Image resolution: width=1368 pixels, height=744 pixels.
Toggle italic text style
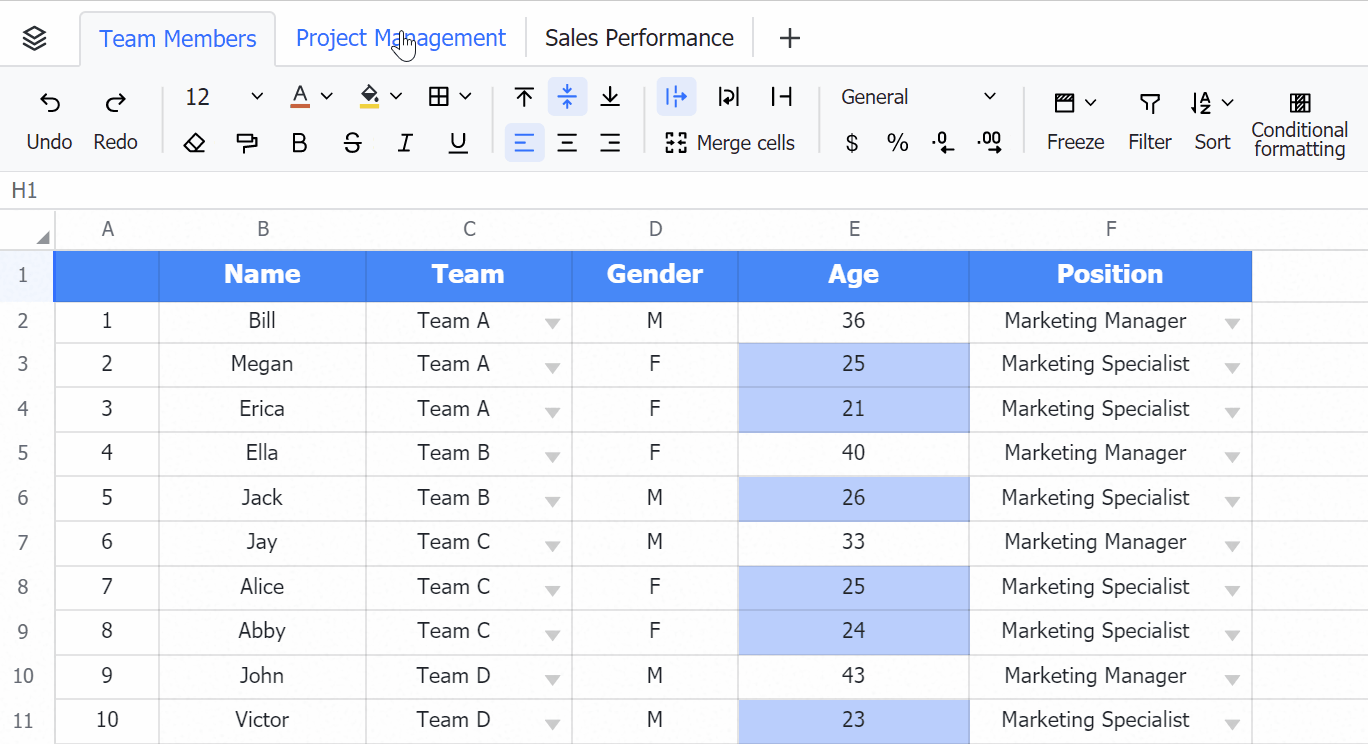(405, 143)
